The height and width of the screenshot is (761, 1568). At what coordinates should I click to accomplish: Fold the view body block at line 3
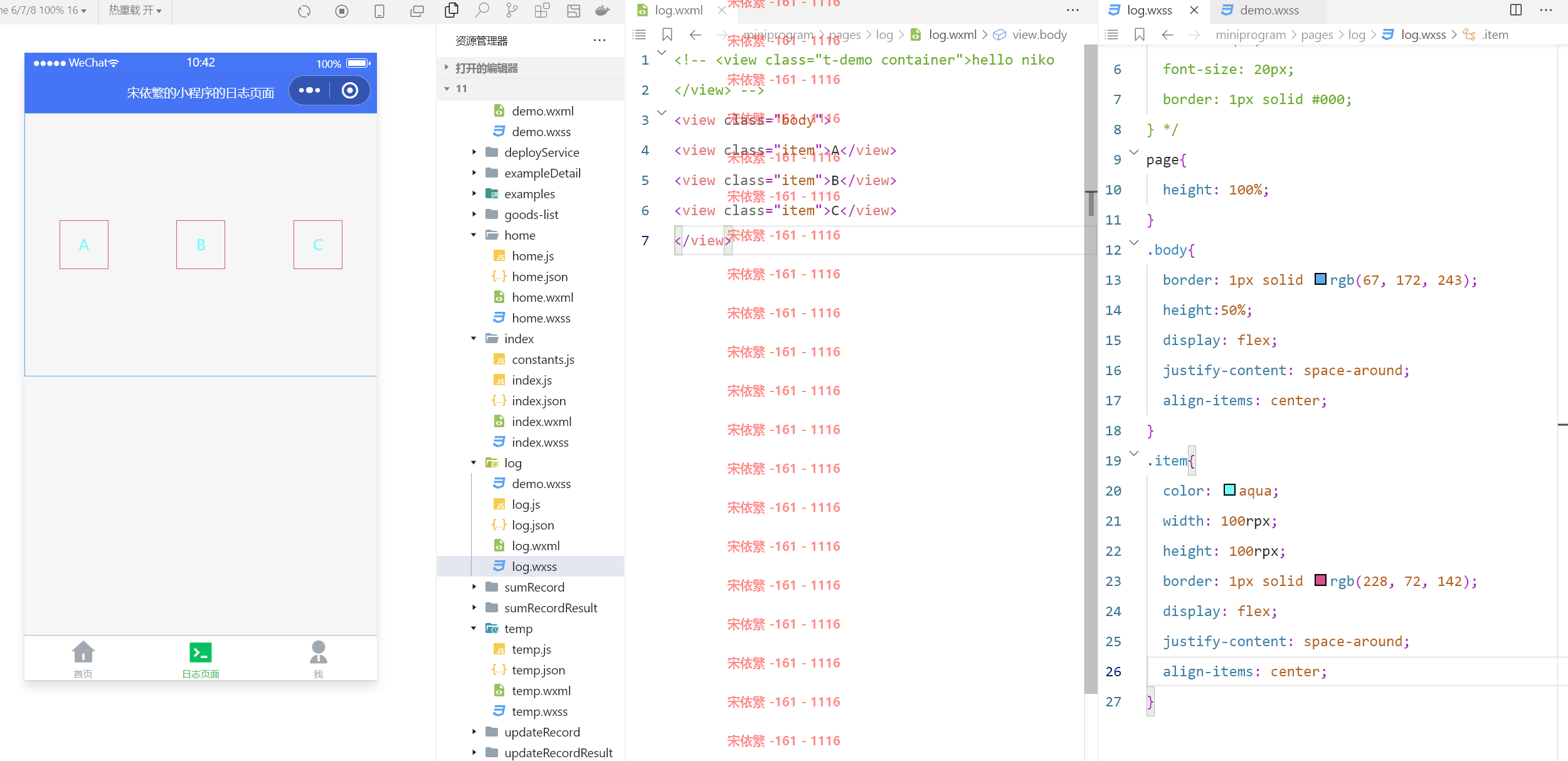(x=662, y=113)
